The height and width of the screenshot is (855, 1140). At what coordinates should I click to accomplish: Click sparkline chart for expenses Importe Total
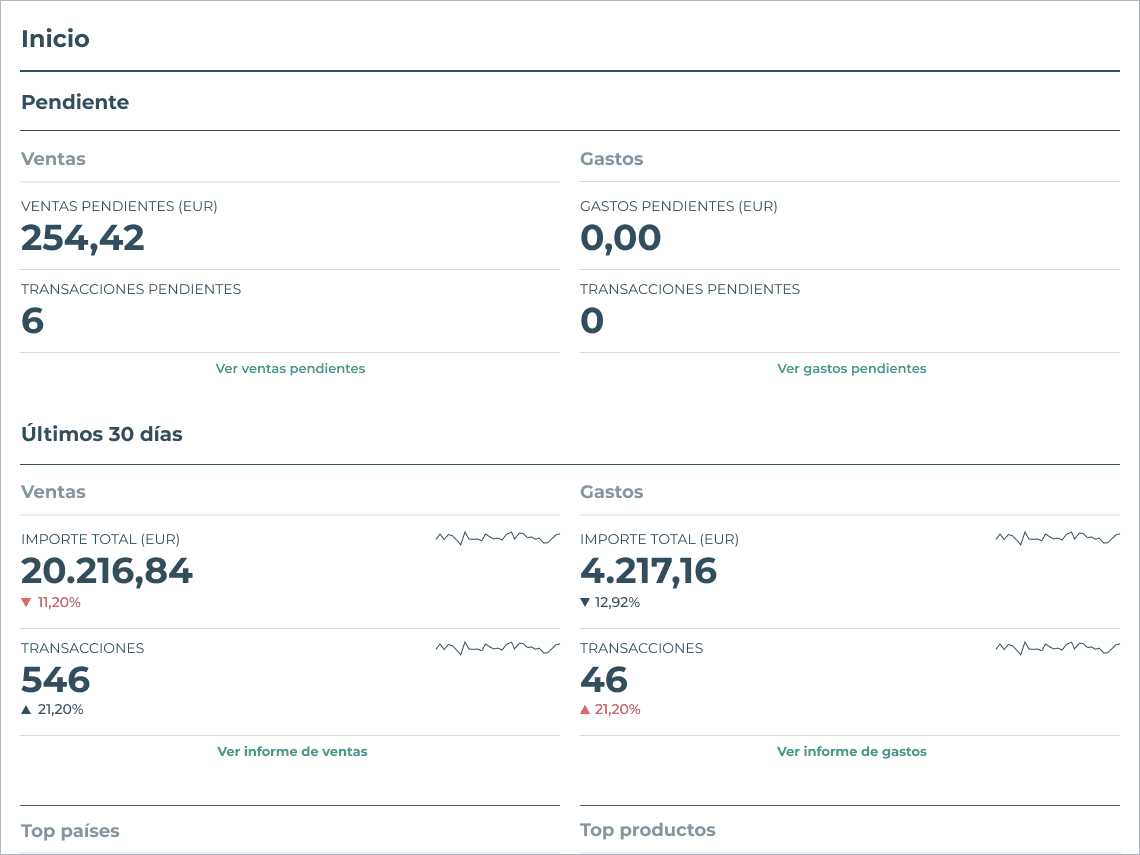pyautogui.click(x=1058, y=539)
